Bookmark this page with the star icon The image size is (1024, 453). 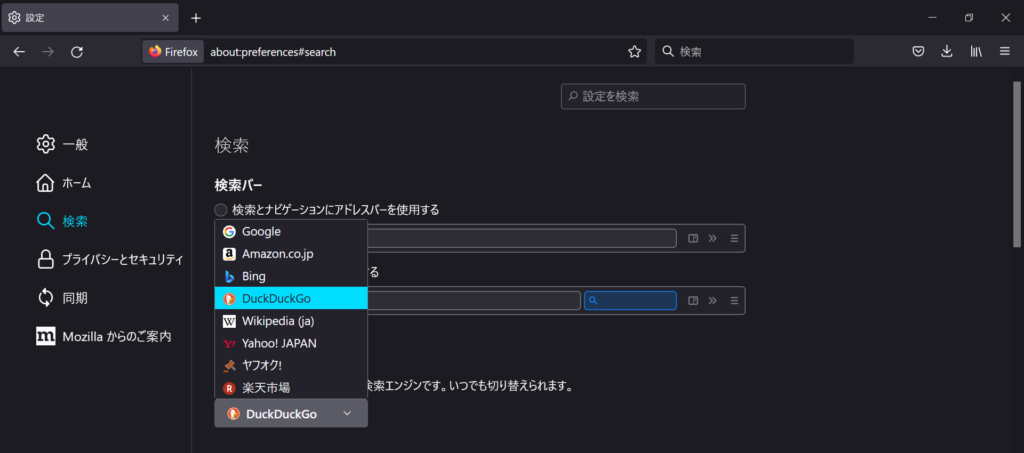[x=634, y=52]
